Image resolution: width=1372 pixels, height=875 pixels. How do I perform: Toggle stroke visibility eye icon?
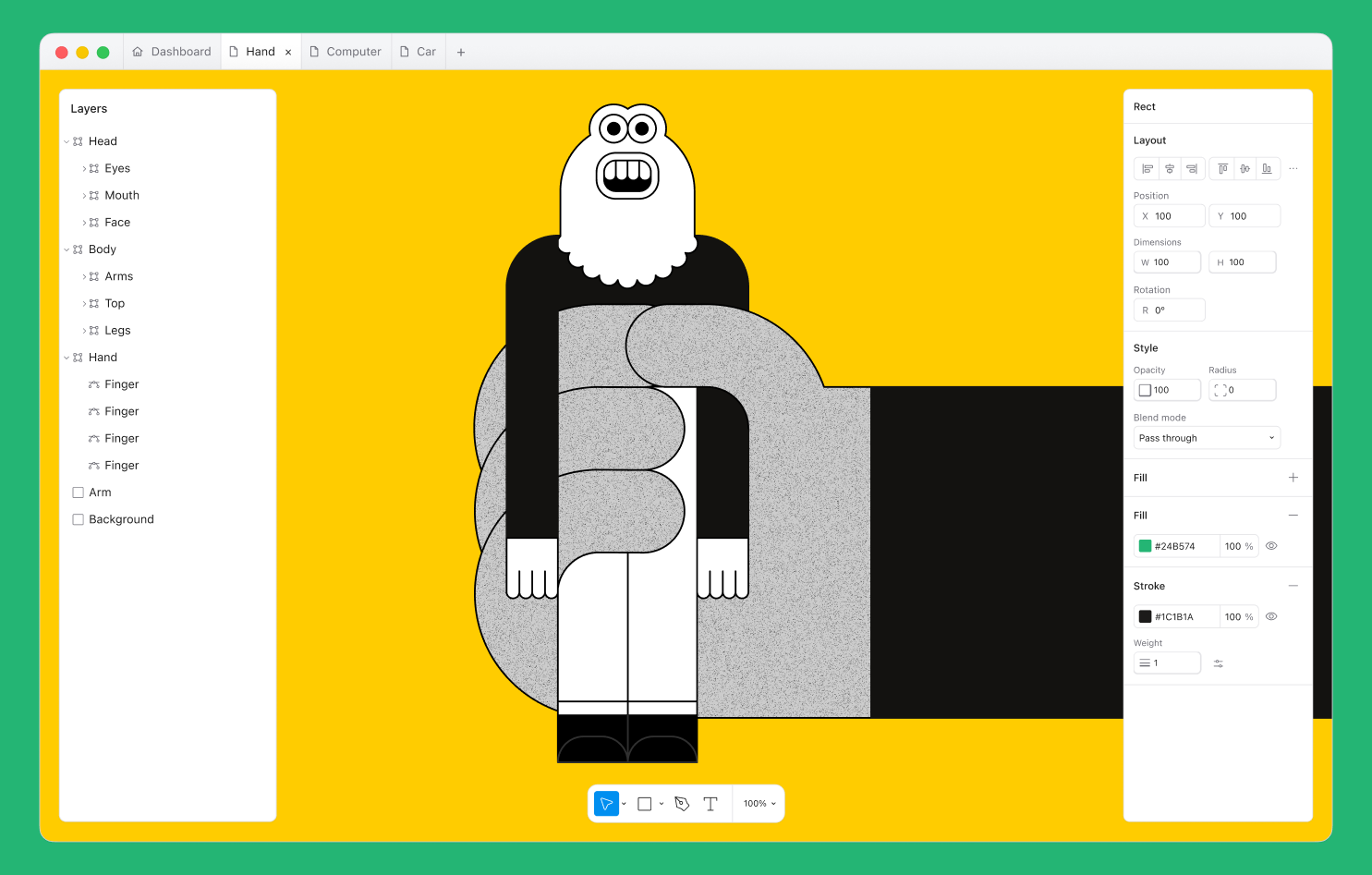(x=1271, y=616)
